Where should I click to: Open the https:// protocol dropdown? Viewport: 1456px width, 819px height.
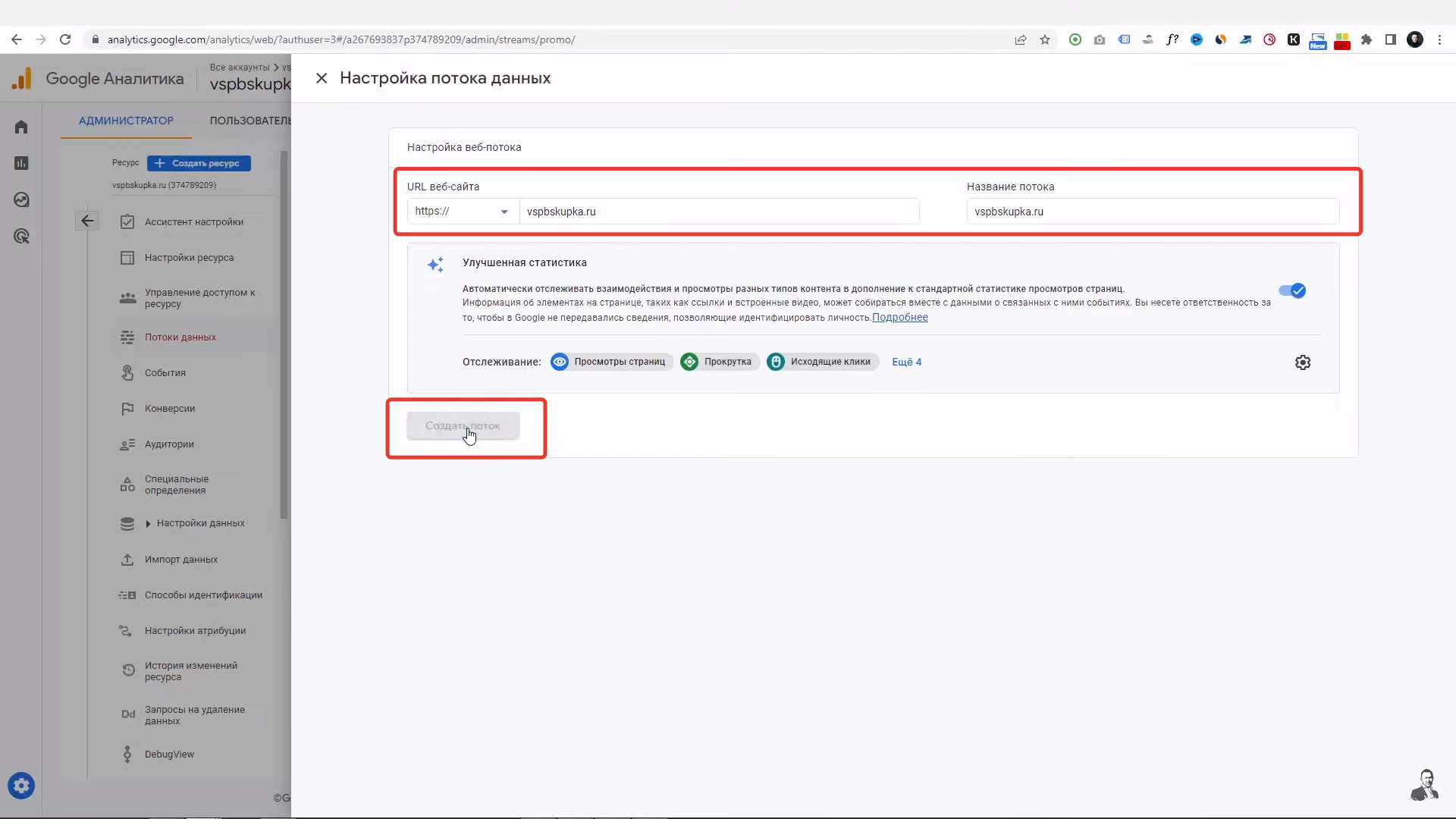[463, 212]
